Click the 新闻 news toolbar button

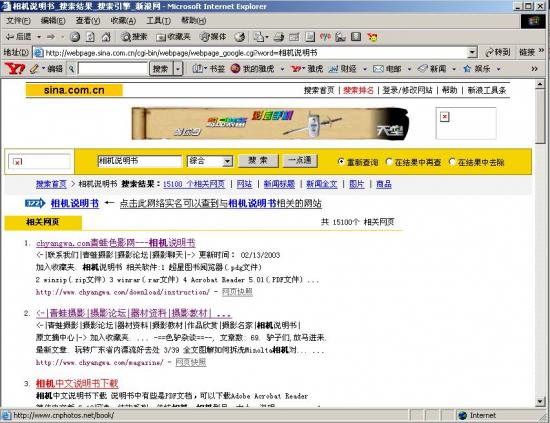pos(432,69)
